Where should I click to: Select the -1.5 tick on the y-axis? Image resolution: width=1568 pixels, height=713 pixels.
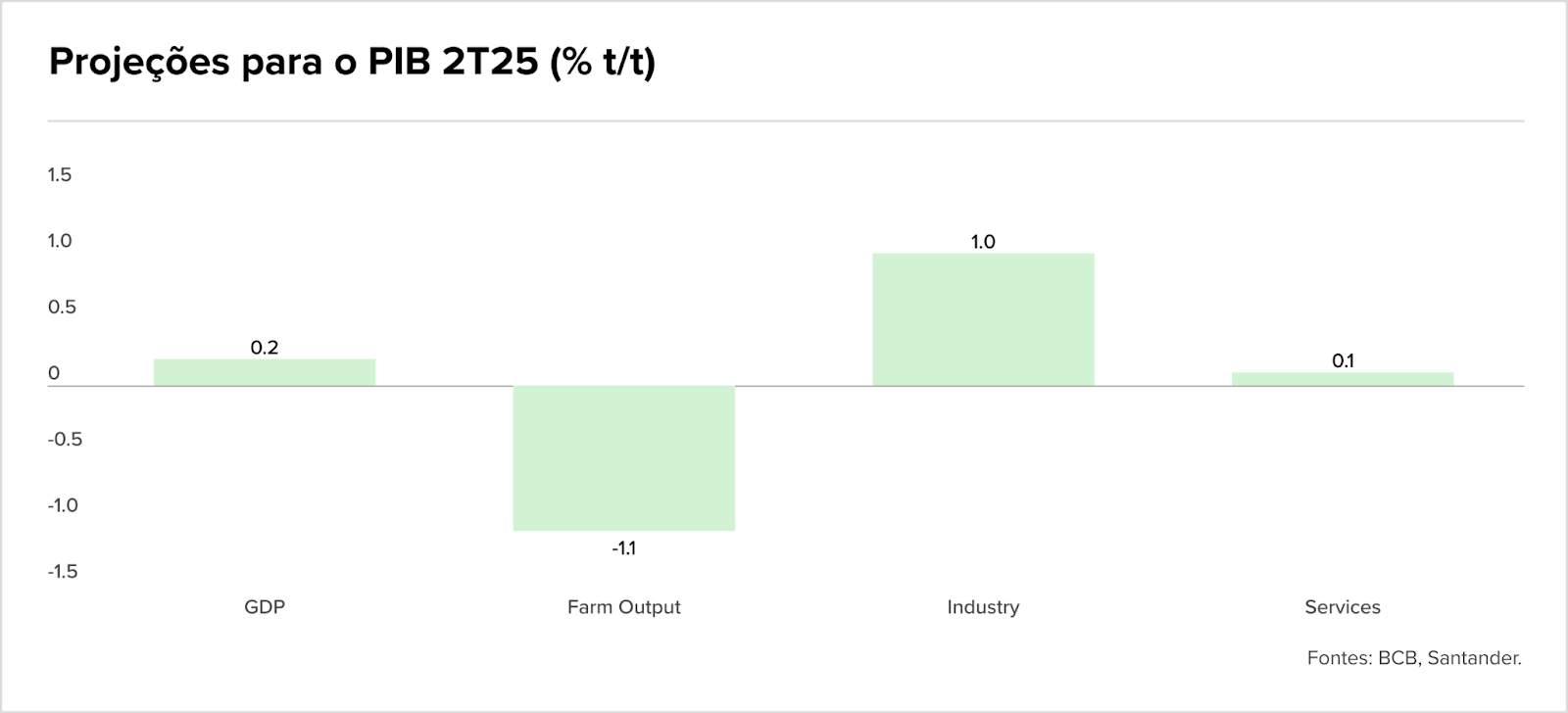63,572
